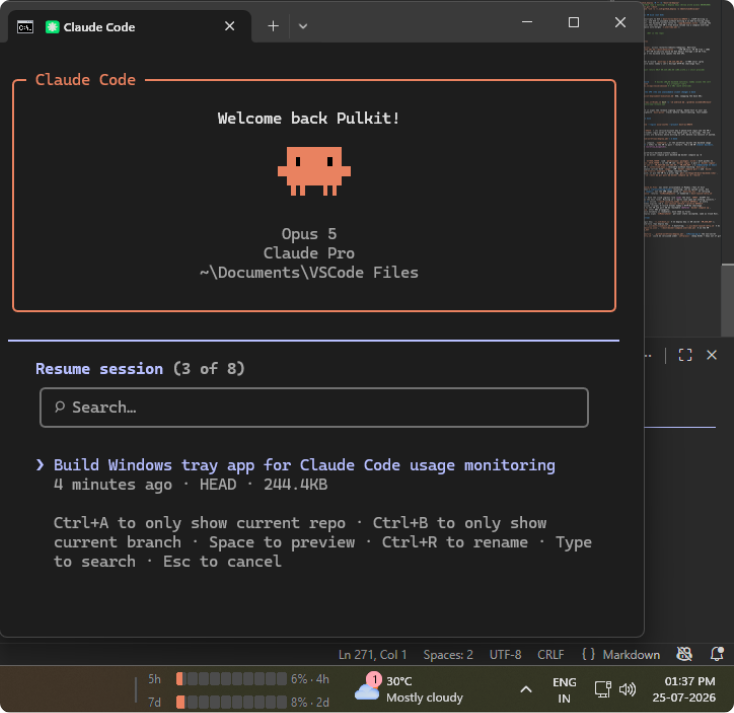This screenshot has height=713, width=734.
Task: Click the "Claude Pro" plan text
Action: coord(309,253)
